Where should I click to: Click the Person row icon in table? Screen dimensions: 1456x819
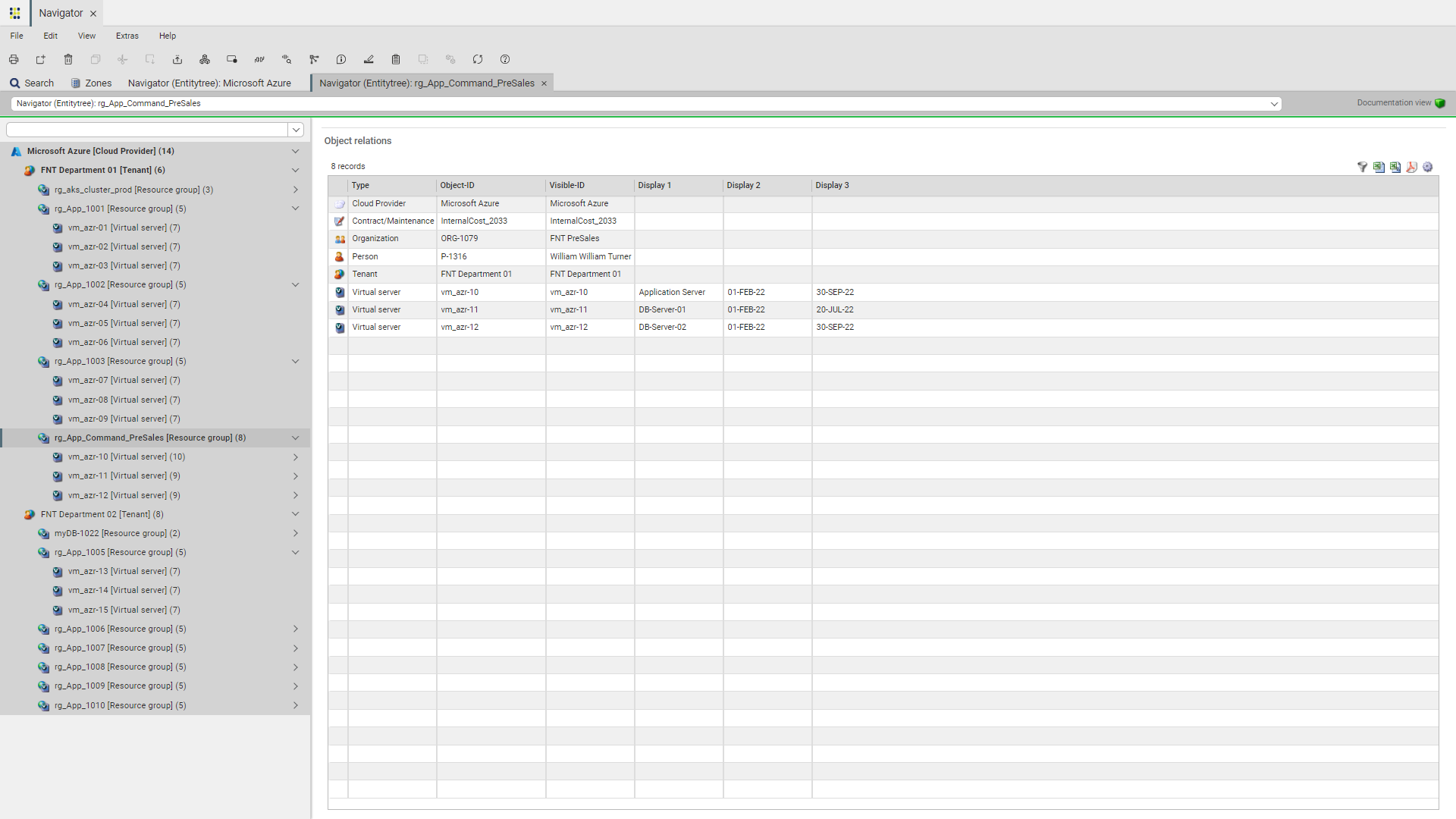point(339,257)
